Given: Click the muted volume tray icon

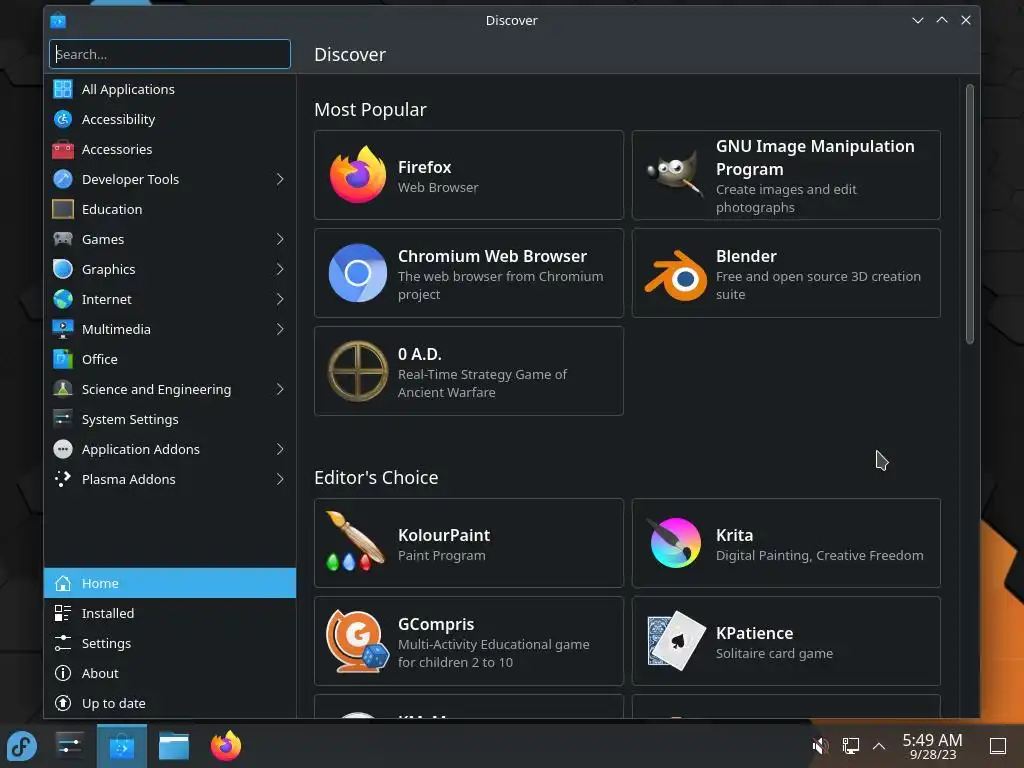Looking at the screenshot, I should click(820, 746).
